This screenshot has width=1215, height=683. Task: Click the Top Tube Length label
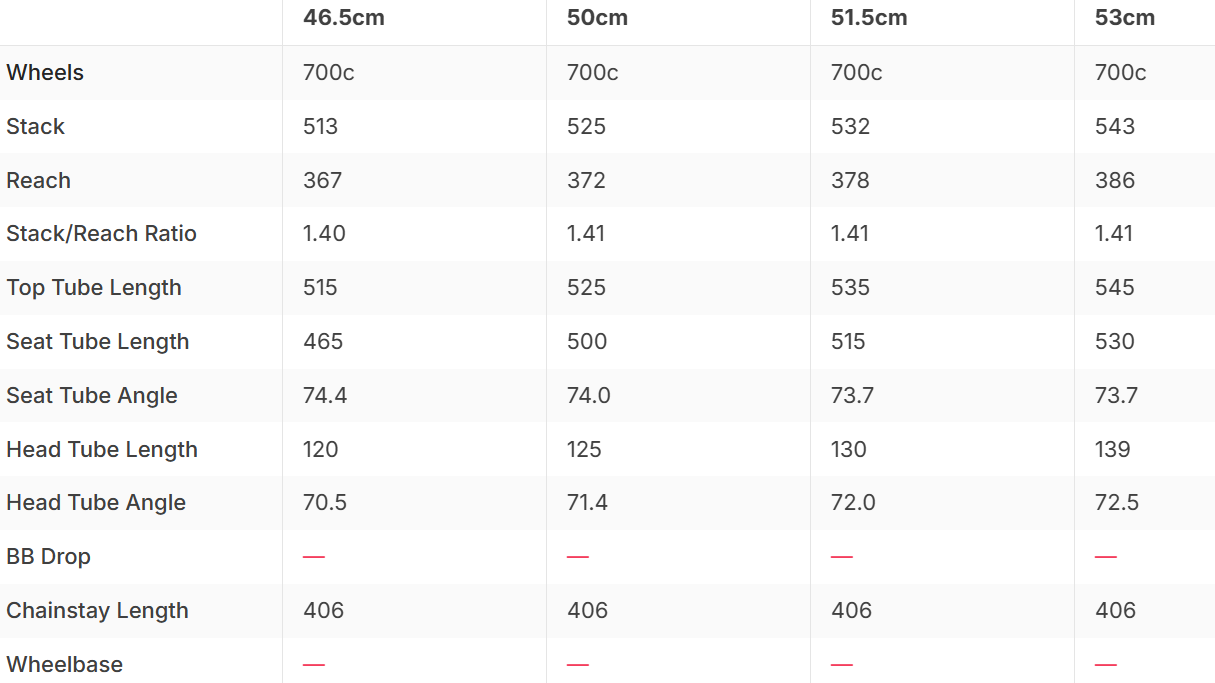(x=94, y=288)
